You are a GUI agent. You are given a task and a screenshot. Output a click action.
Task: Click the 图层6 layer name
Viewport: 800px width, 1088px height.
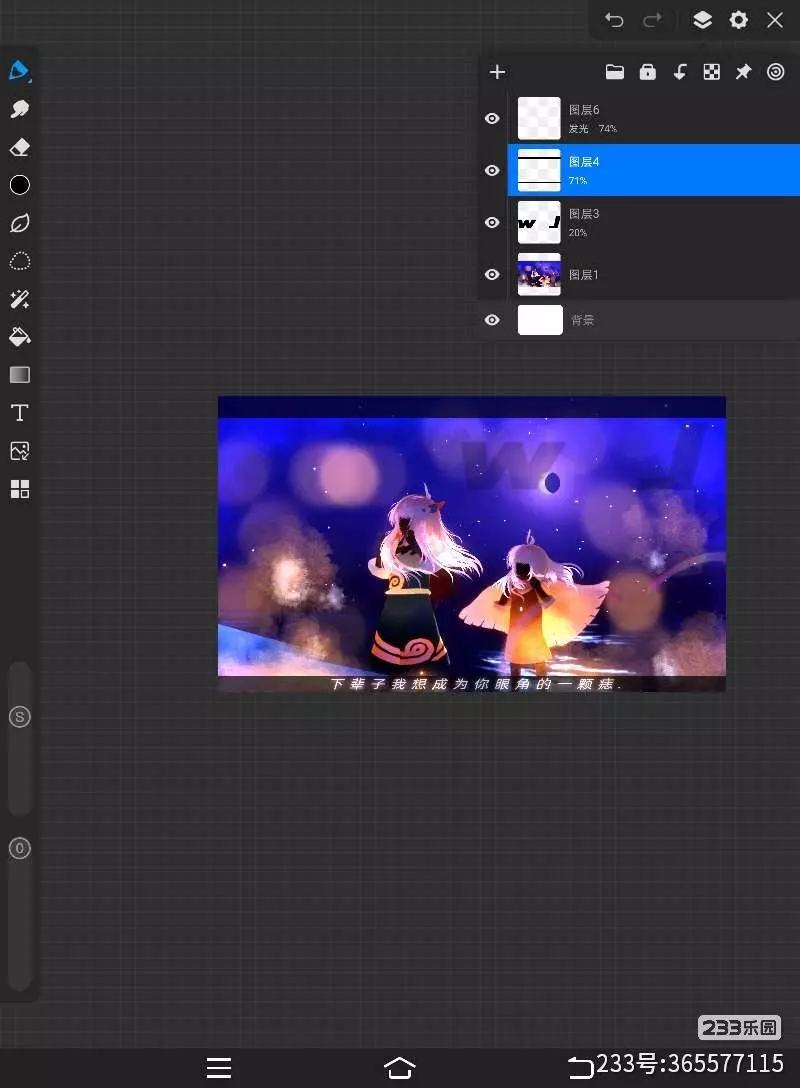[x=584, y=110]
